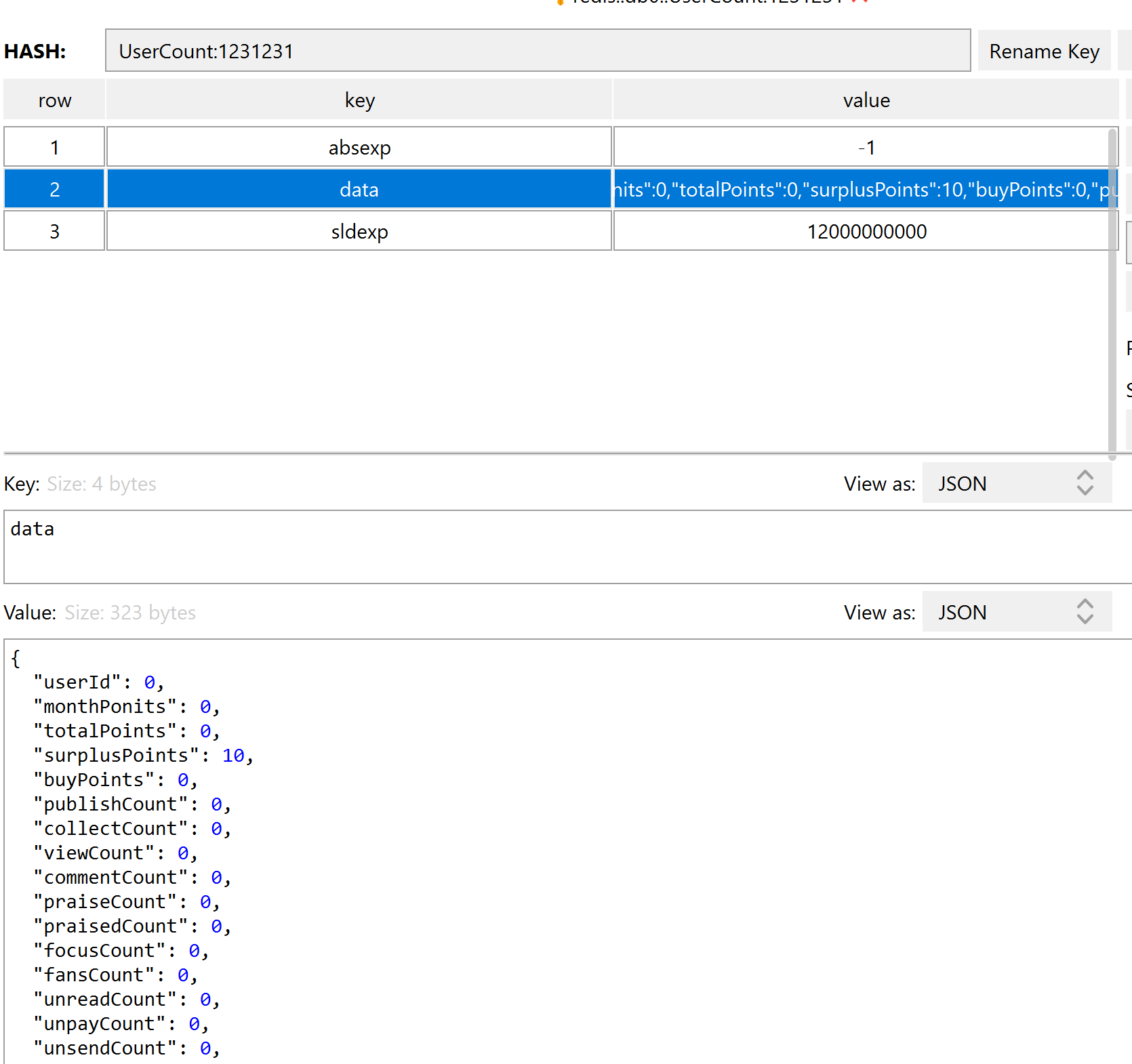Click the 'key' column header
Screen dimensions: 1132x1064
(359, 100)
